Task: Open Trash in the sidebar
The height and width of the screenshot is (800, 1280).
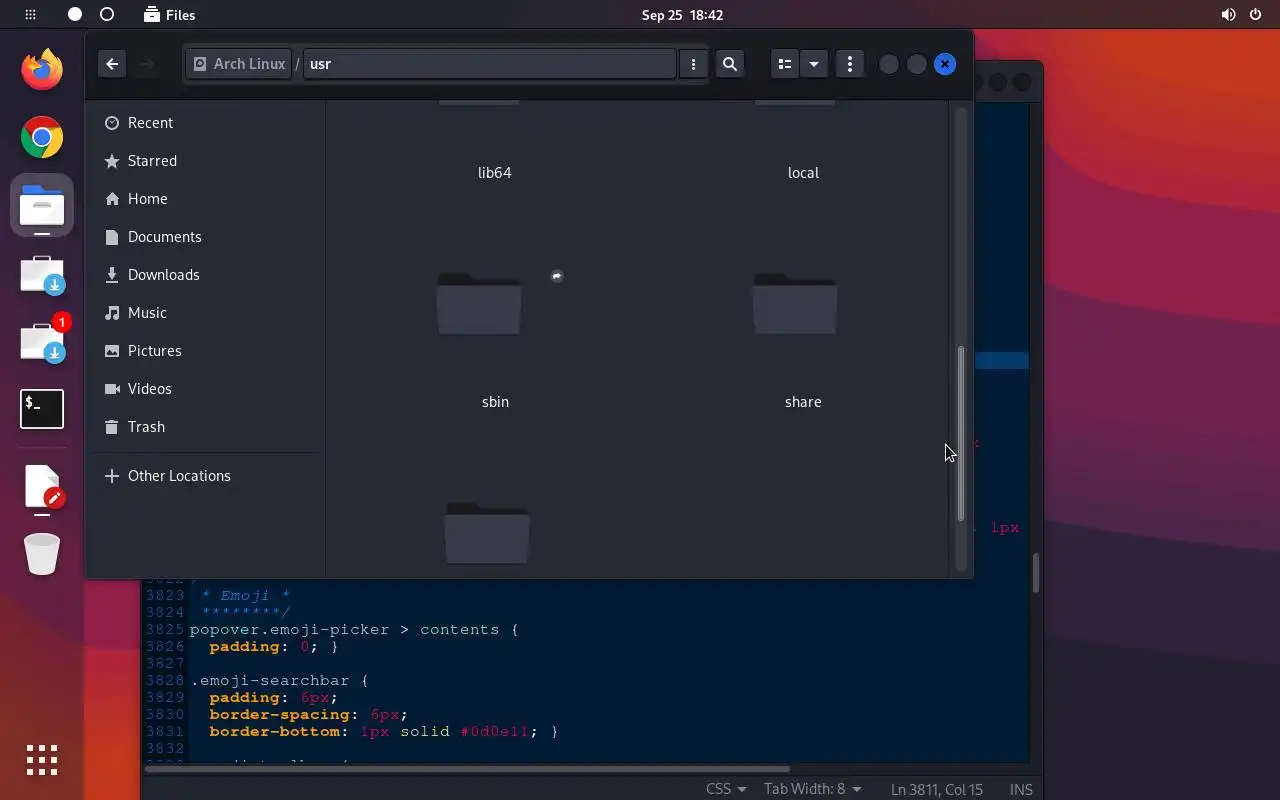Action: [208, 427]
